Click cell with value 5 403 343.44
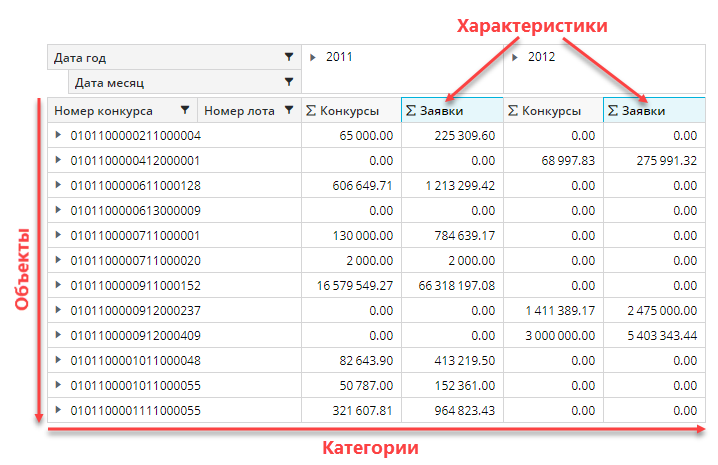 click(655, 335)
